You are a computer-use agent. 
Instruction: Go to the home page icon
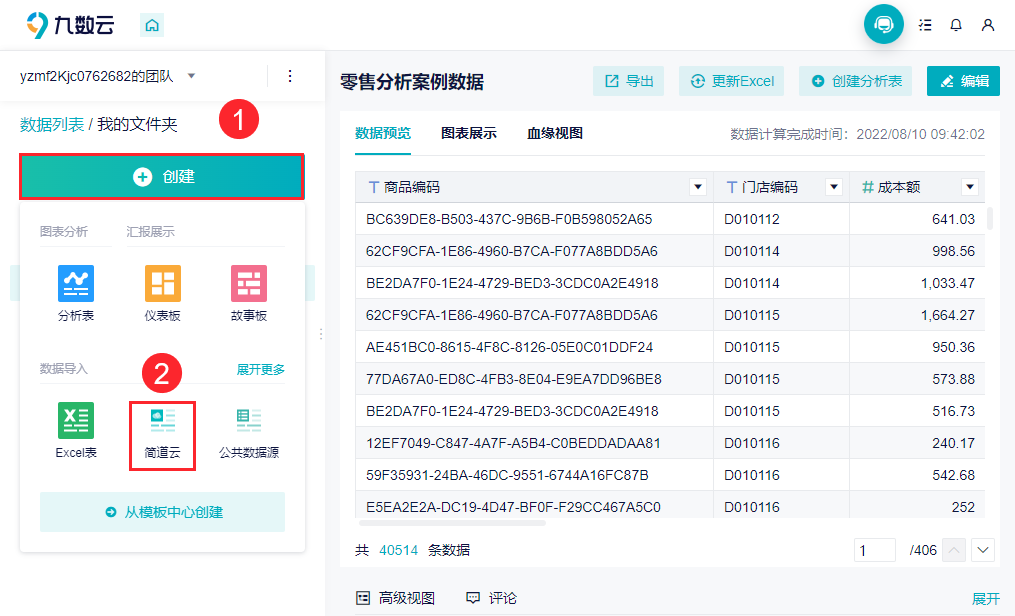point(152,25)
